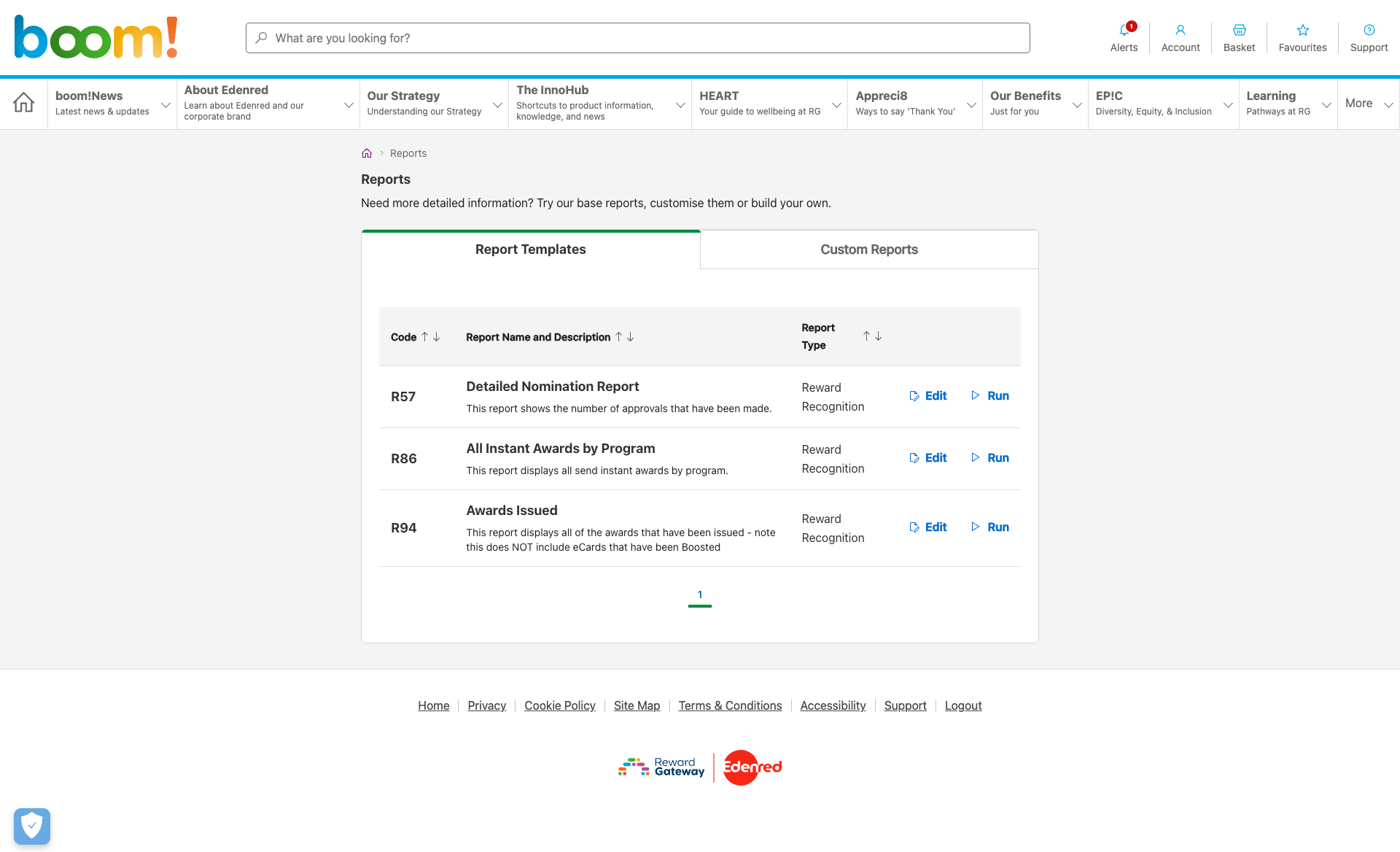This screenshot has height=852, width=1400.
Task: Click the Run play icon for All Instant Awards
Action: (976, 457)
